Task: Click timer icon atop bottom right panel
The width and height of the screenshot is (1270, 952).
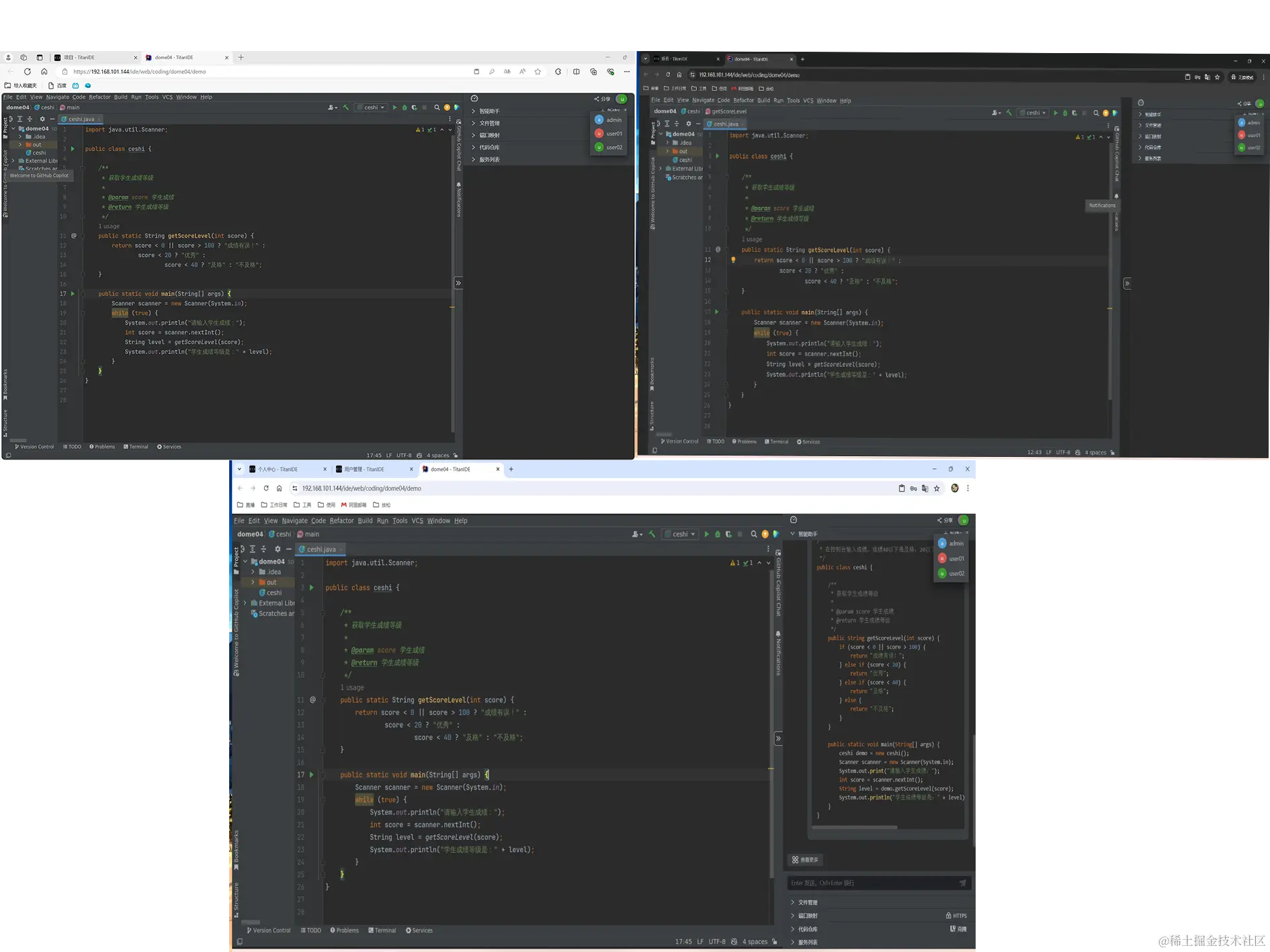Action: tap(794, 520)
